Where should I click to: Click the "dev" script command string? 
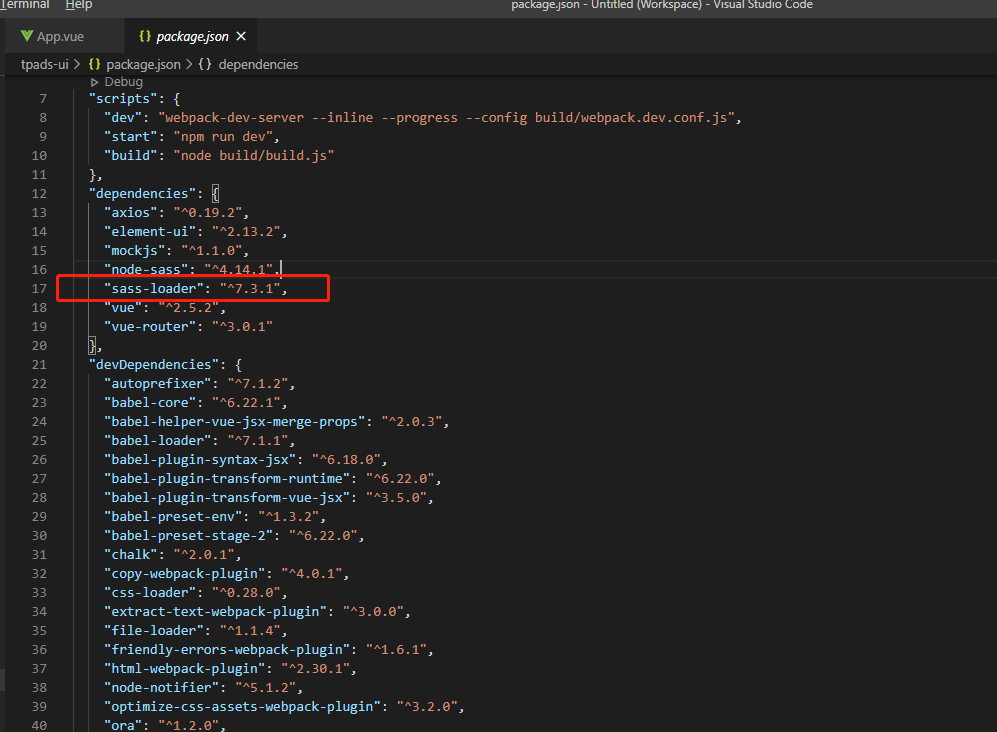(447, 118)
